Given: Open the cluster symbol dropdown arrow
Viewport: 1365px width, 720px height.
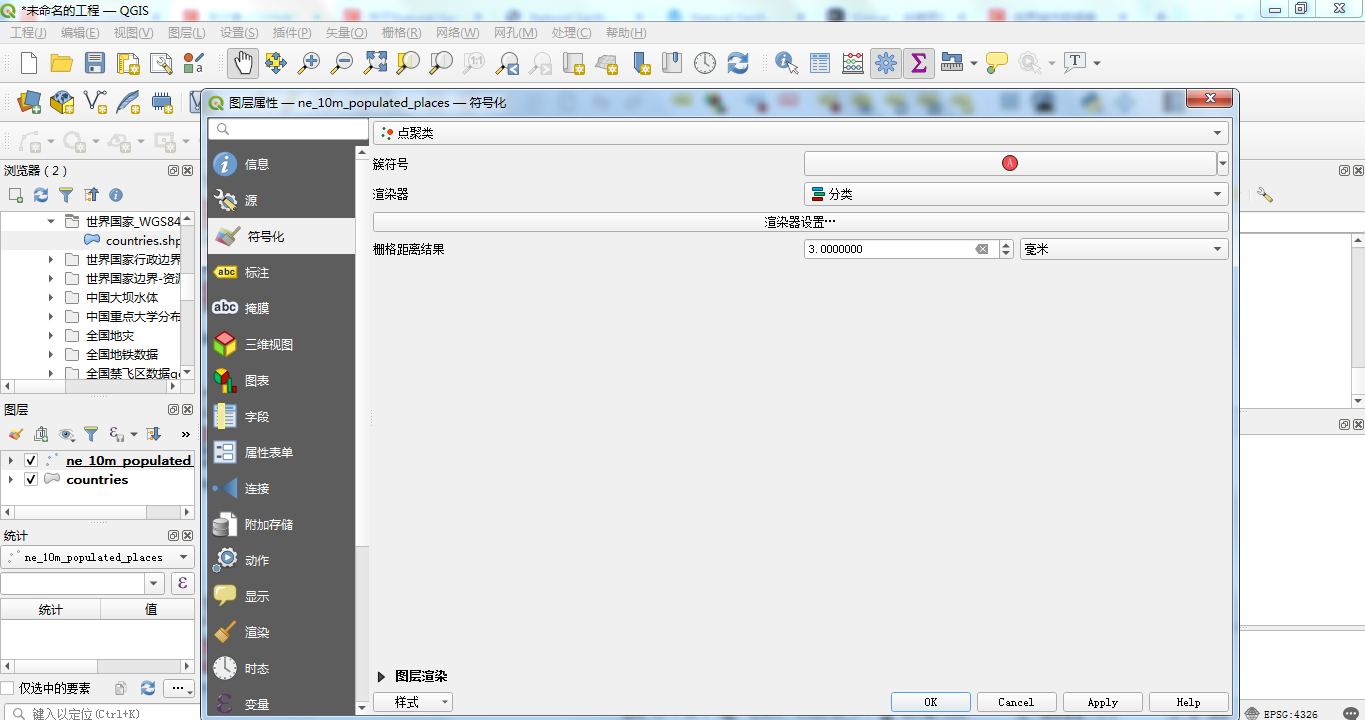Looking at the screenshot, I should [1223, 163].
